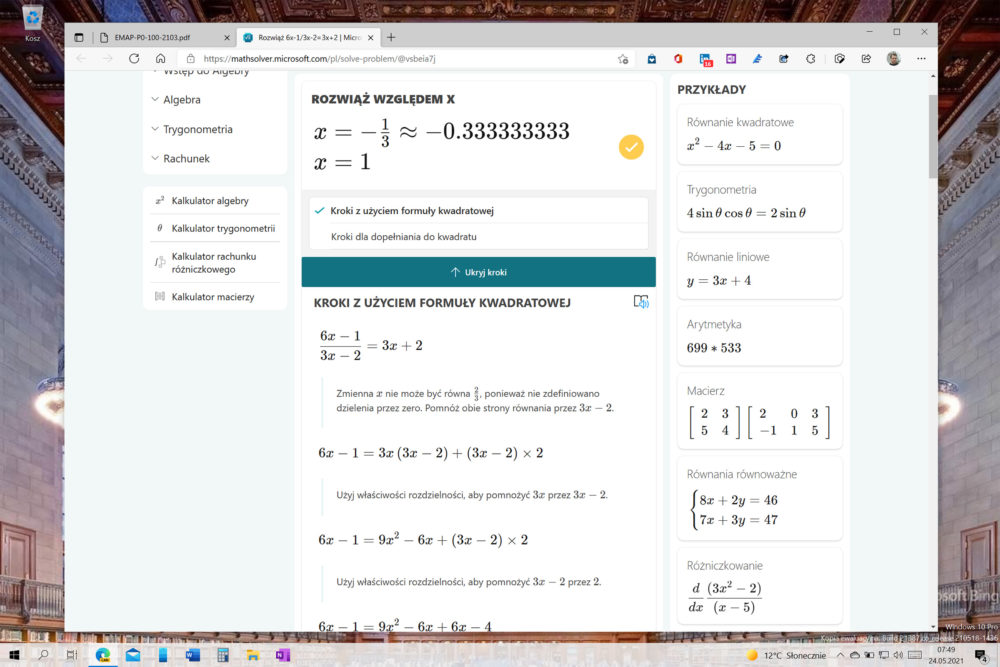The width and height of the screenshot is (1000, 667).
Task: Open the taskbar clock showing 07:49
Action: [946, 655]
